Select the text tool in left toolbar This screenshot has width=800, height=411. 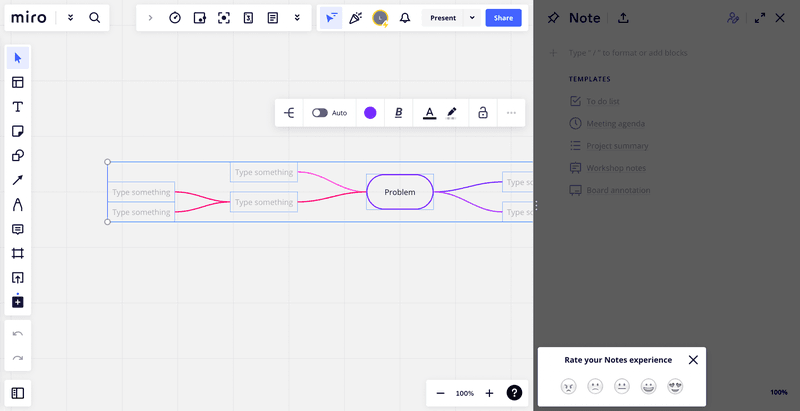point(18,107)
